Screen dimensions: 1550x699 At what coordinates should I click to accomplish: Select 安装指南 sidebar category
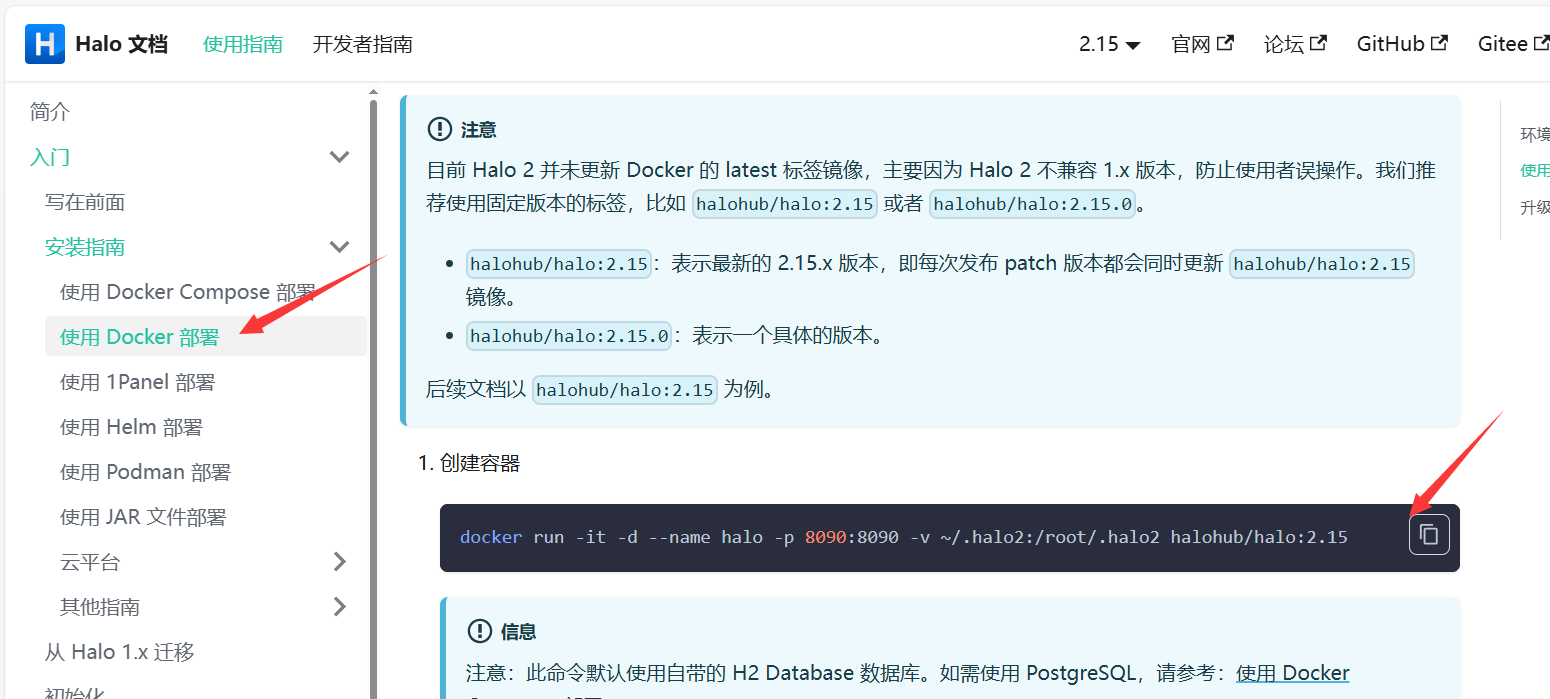85,247
